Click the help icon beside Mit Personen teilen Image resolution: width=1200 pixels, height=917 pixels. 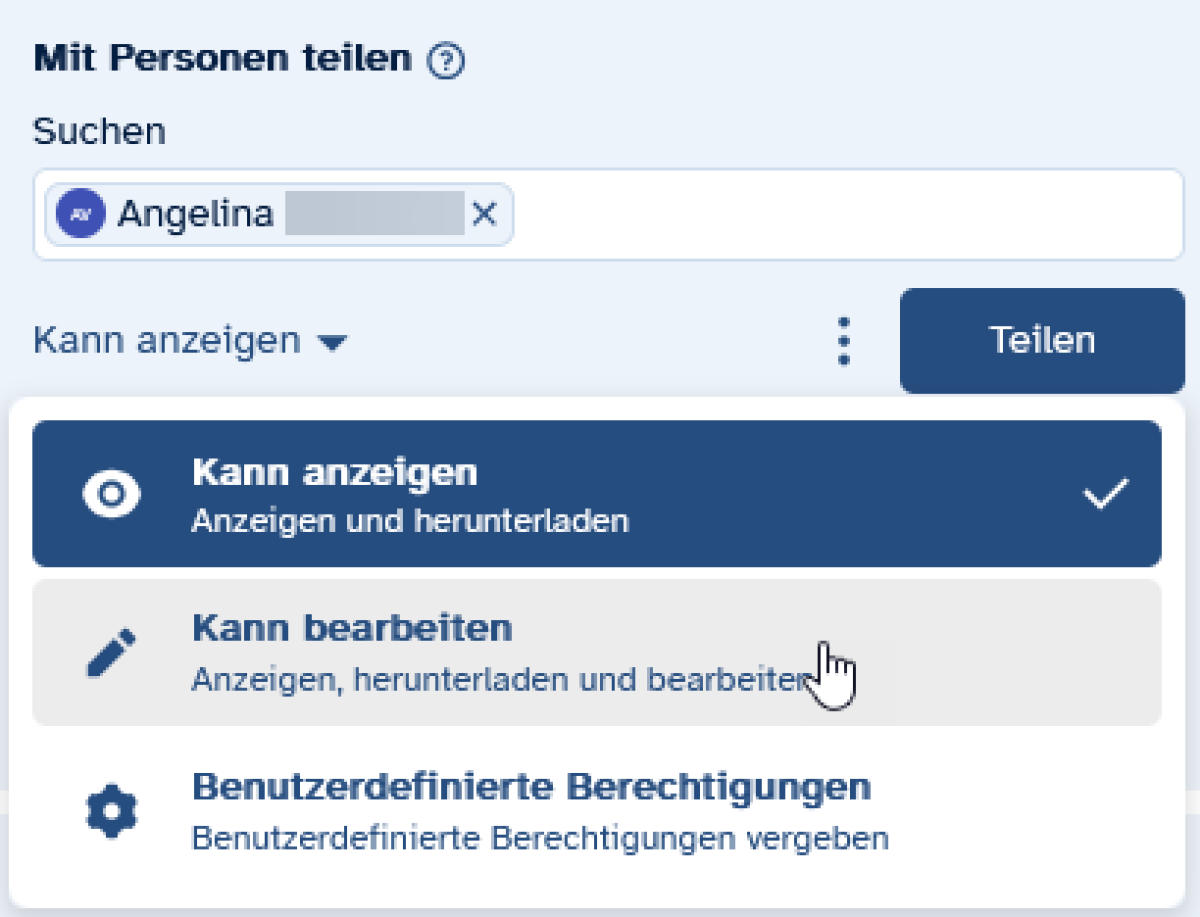click(x=446, y=62)
